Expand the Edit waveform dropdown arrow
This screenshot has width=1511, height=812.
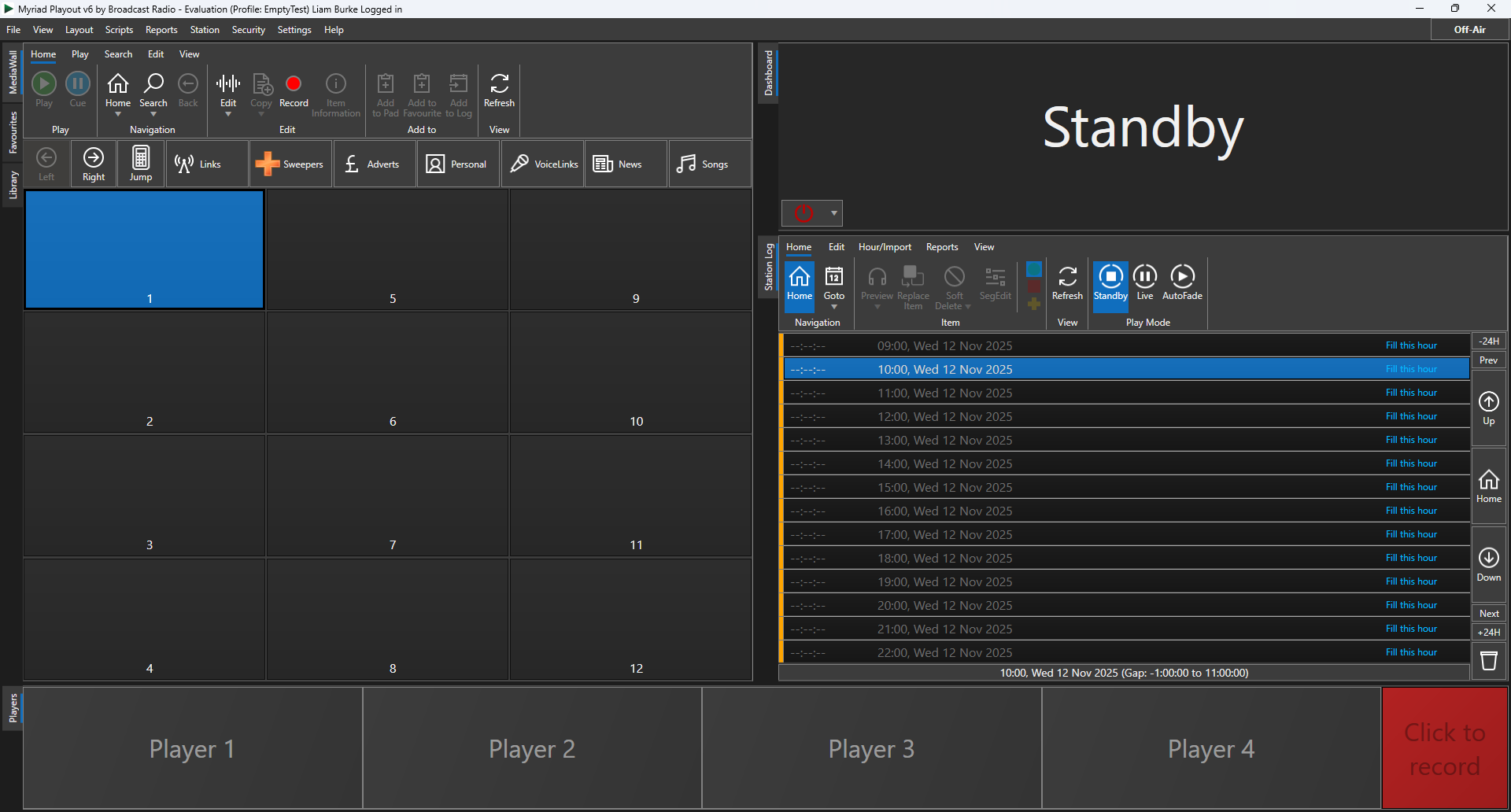tap(228, 115)
